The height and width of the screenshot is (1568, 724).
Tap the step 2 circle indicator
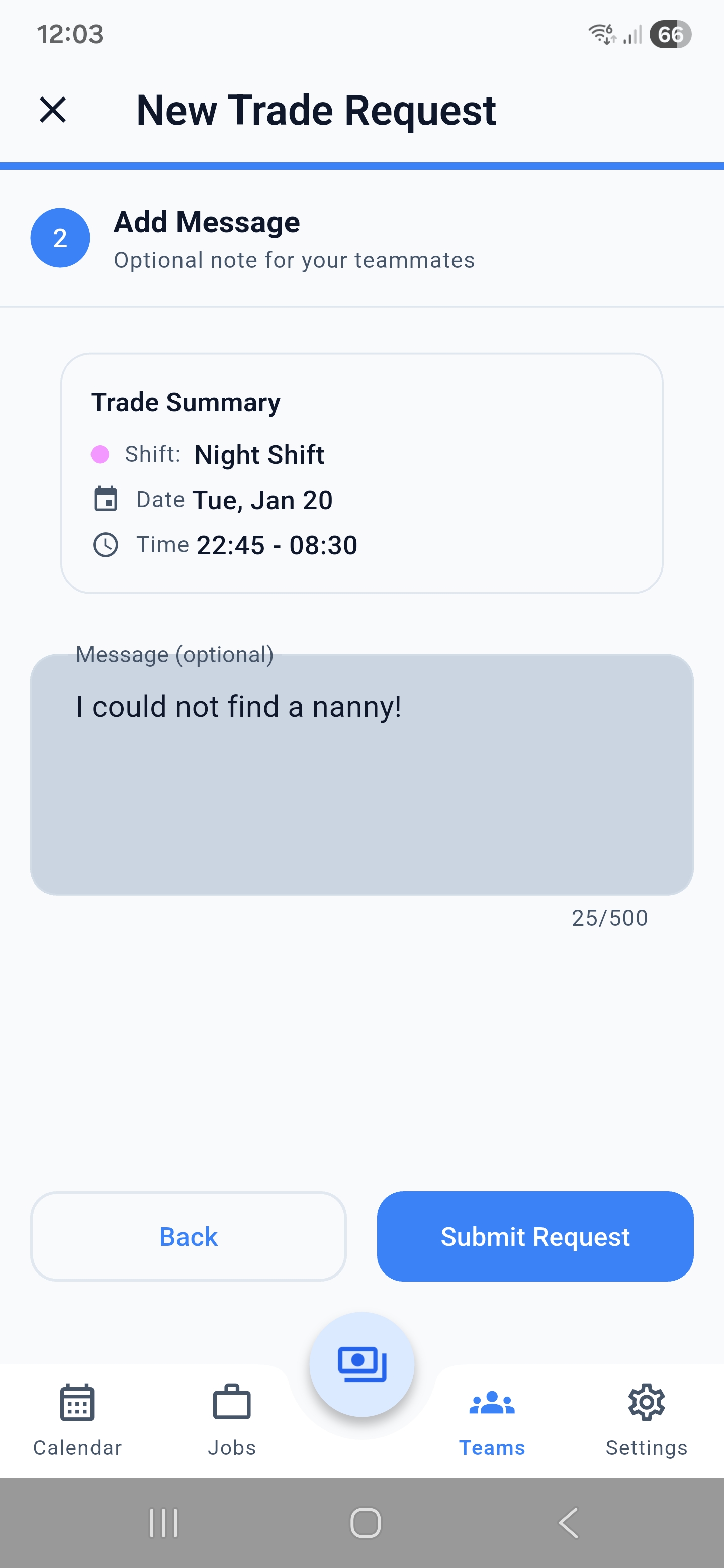60,238
